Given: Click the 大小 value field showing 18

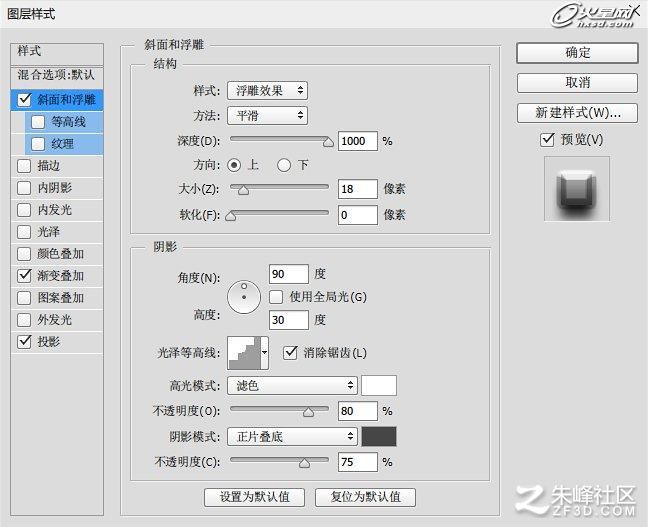Looking at the screenshot, I should [x=357, y=189].
